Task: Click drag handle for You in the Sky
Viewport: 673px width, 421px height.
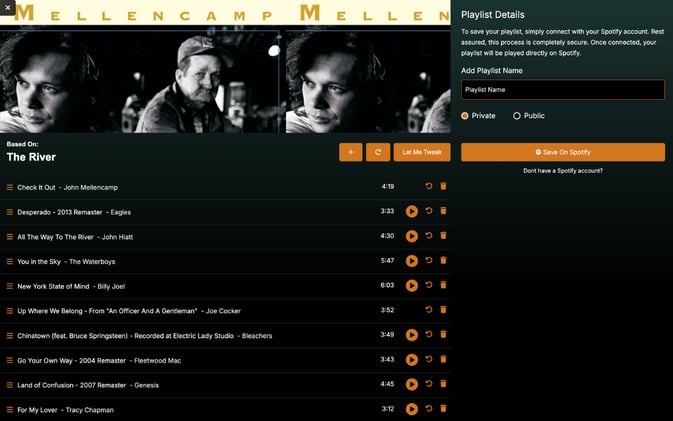Action: click(9, 261)
